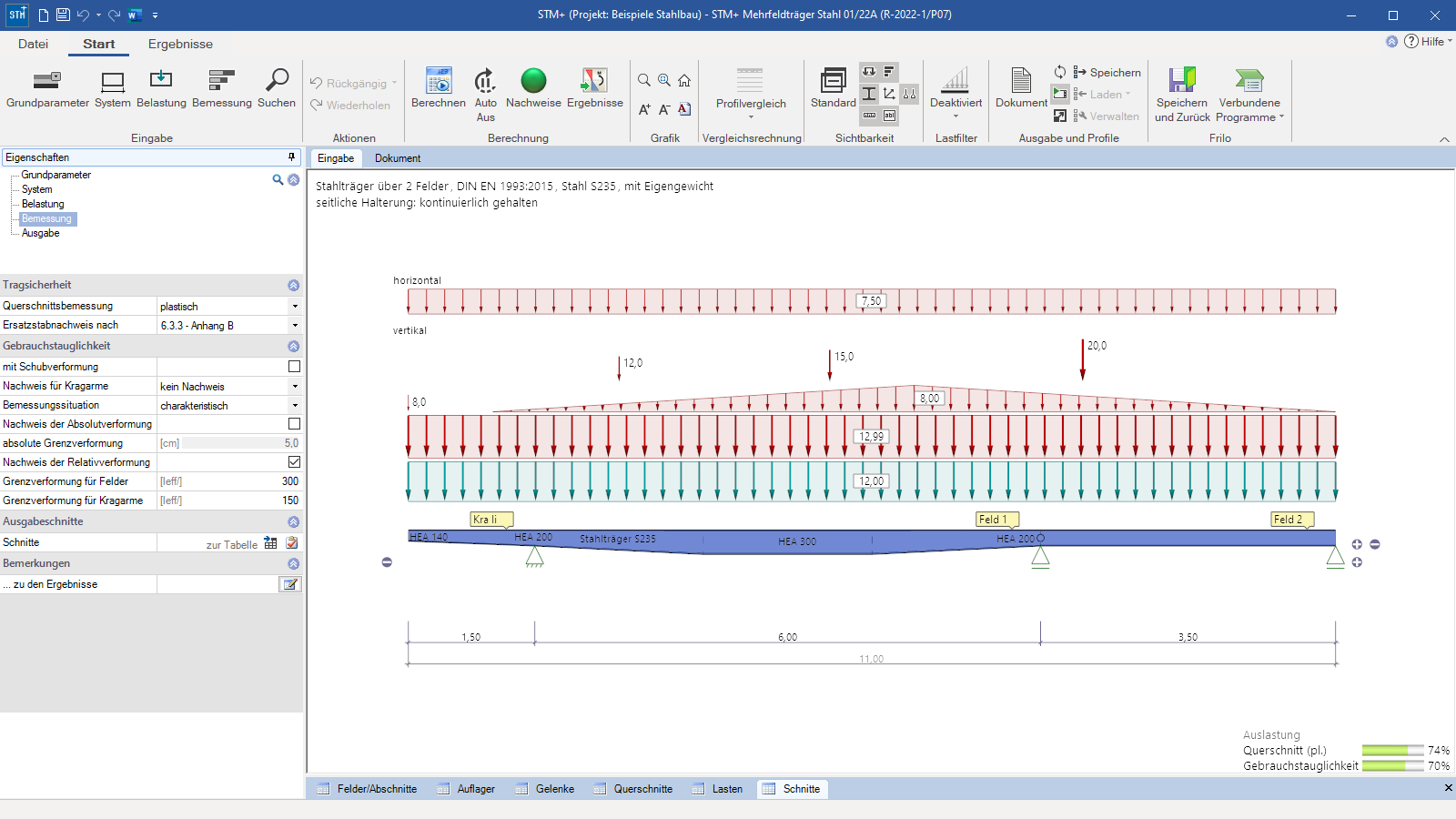The image size is (1456, 819).
Task: Click the 'zur Tabelle' link
Action: click(x=231, y=545)
